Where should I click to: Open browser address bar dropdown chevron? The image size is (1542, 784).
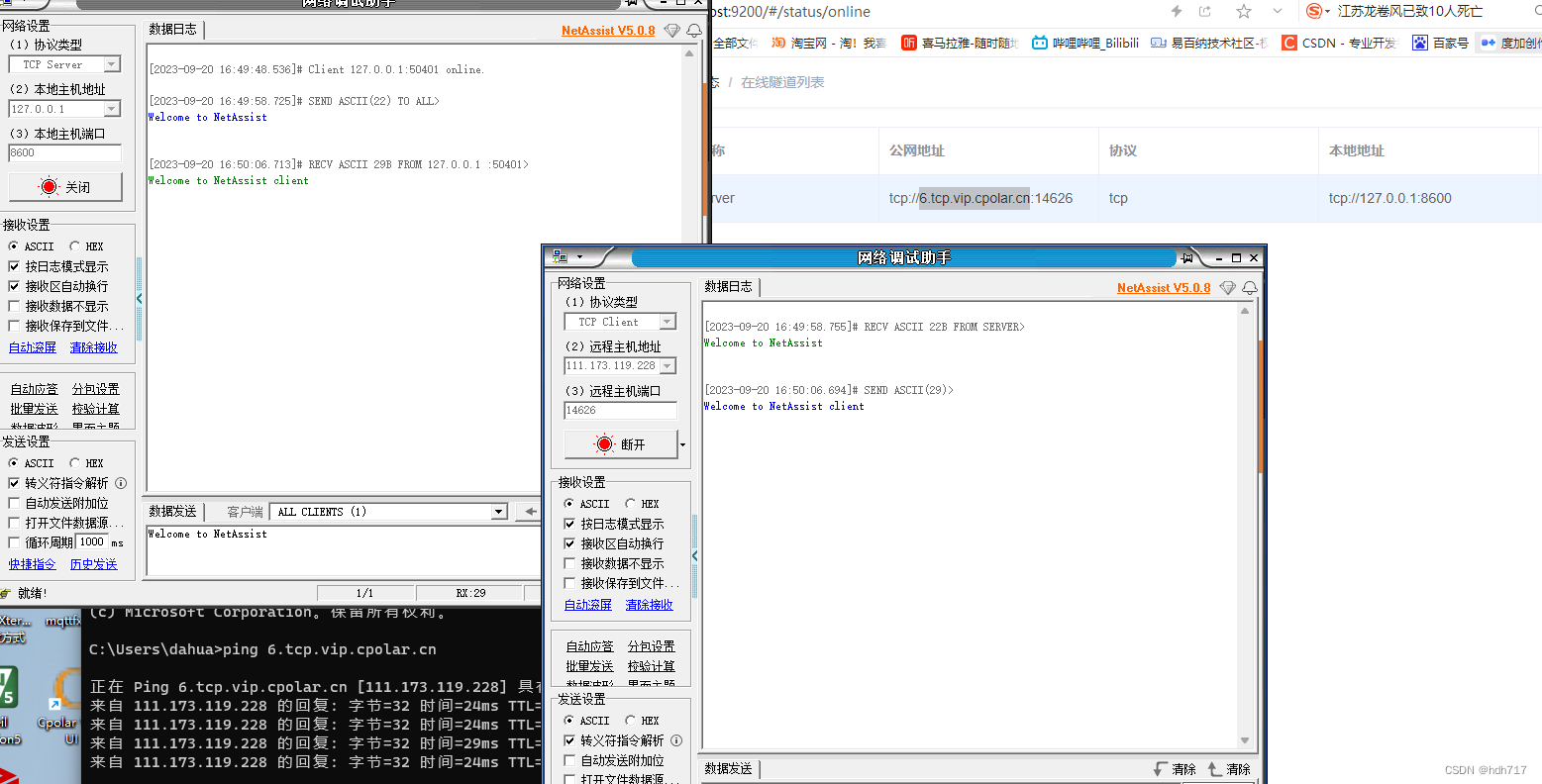(x=1278, y=11)
